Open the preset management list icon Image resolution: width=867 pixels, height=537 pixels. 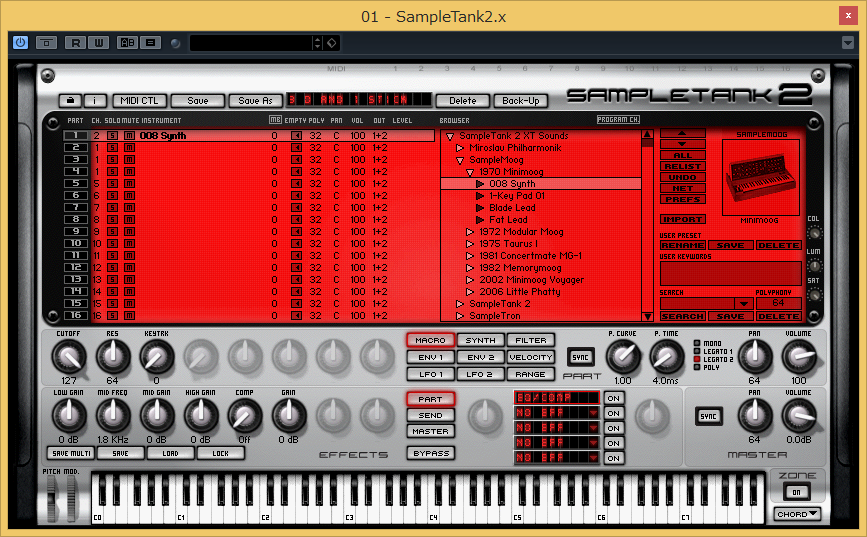point(150,43)
